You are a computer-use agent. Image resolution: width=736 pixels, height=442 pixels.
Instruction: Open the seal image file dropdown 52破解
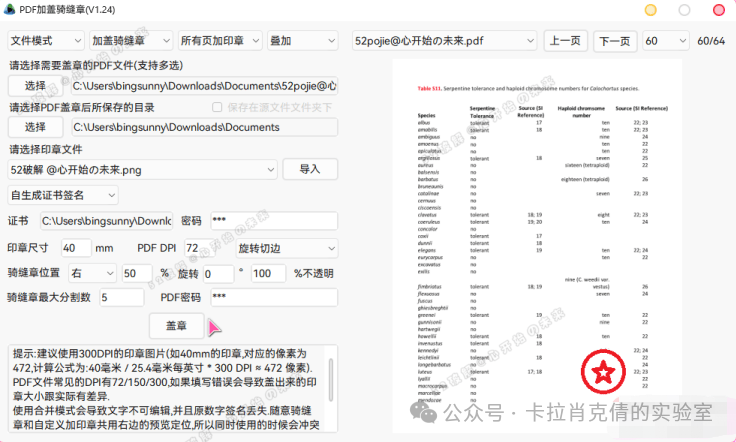[142, 169]
